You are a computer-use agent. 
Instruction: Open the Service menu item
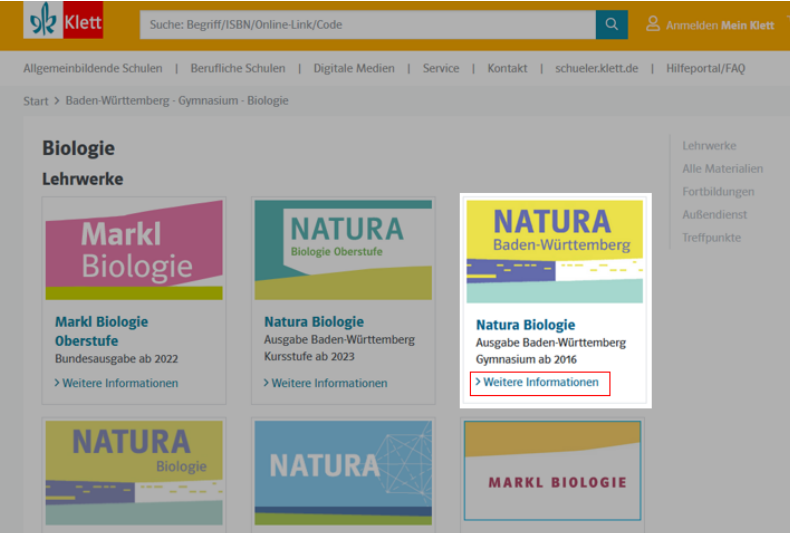[x=440, y=68]
